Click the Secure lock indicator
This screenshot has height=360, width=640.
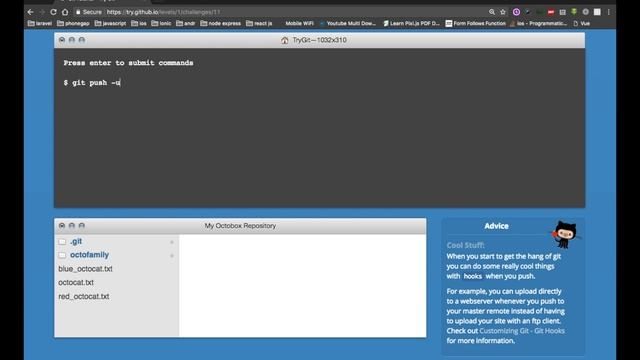pyautogui.click(x=89, y=12)
